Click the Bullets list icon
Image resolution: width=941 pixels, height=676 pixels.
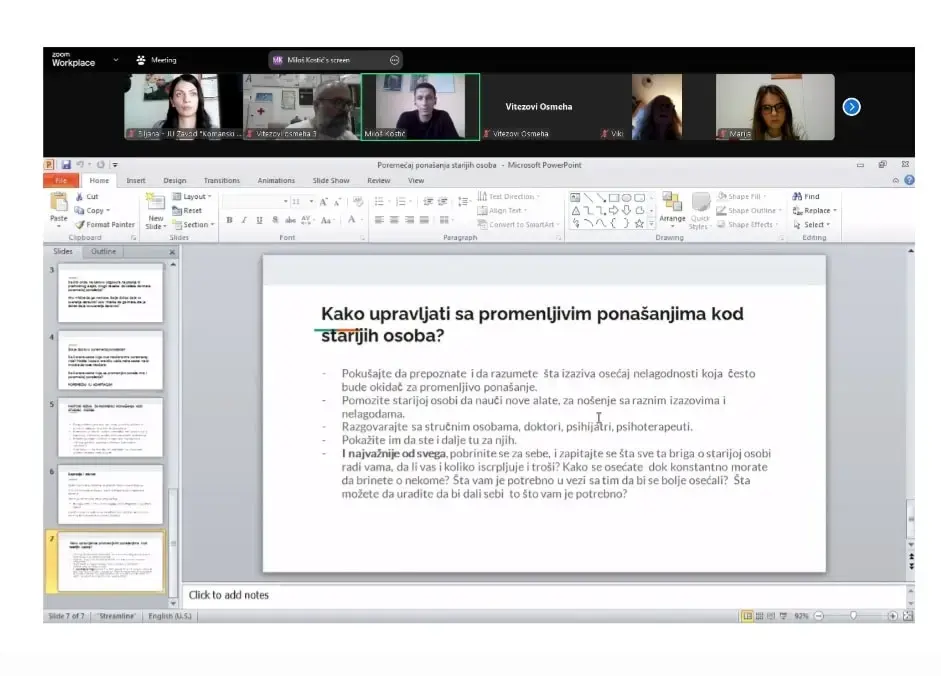coord(379,202)
